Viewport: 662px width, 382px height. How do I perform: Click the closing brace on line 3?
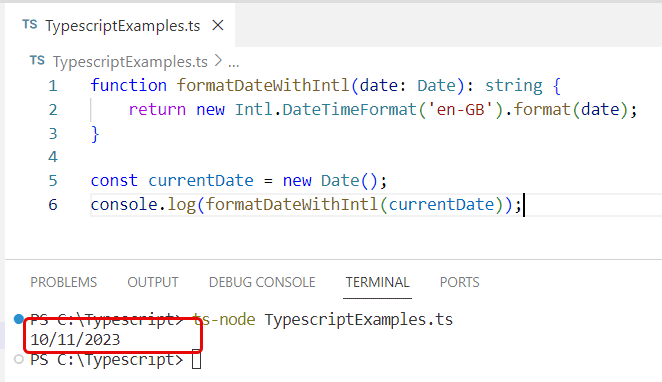pyautogui.click(x=95, y=134)
